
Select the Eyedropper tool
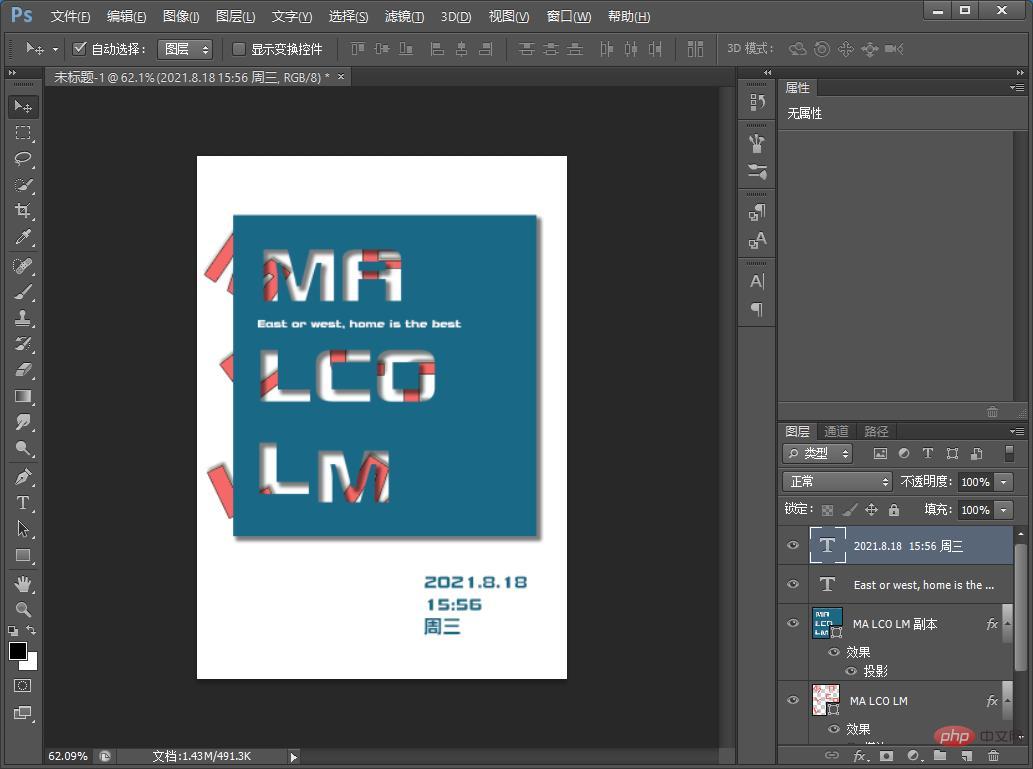(23, 237)
